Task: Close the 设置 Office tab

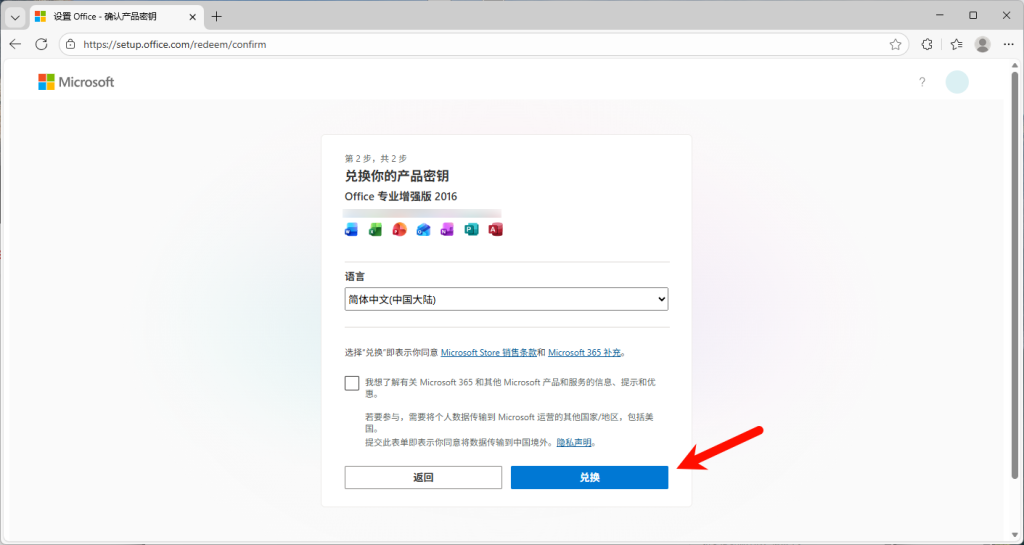Action: (193, 16)
